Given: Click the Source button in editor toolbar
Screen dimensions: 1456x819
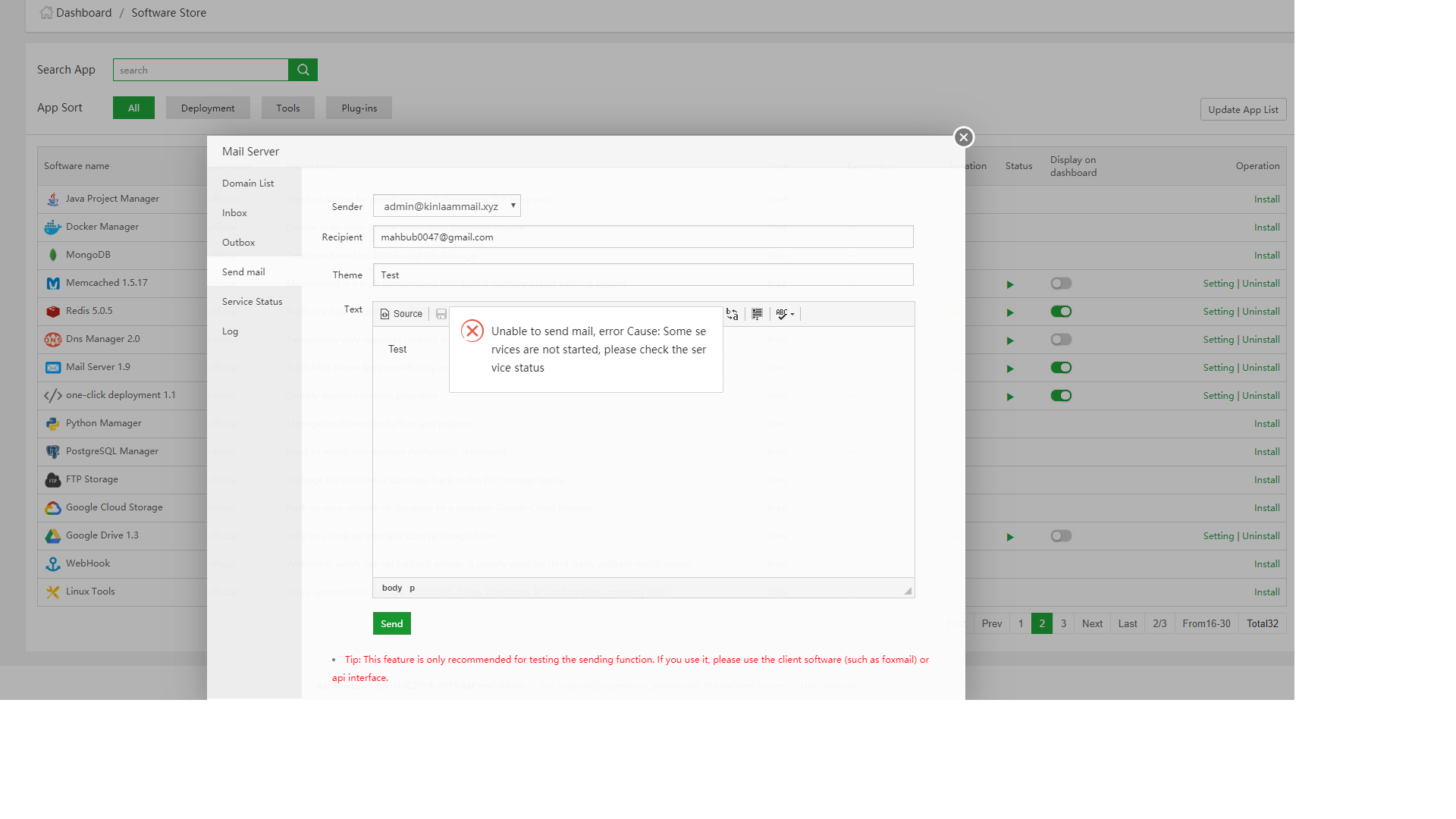Looking at the screenshot, I should click(401, 314).
